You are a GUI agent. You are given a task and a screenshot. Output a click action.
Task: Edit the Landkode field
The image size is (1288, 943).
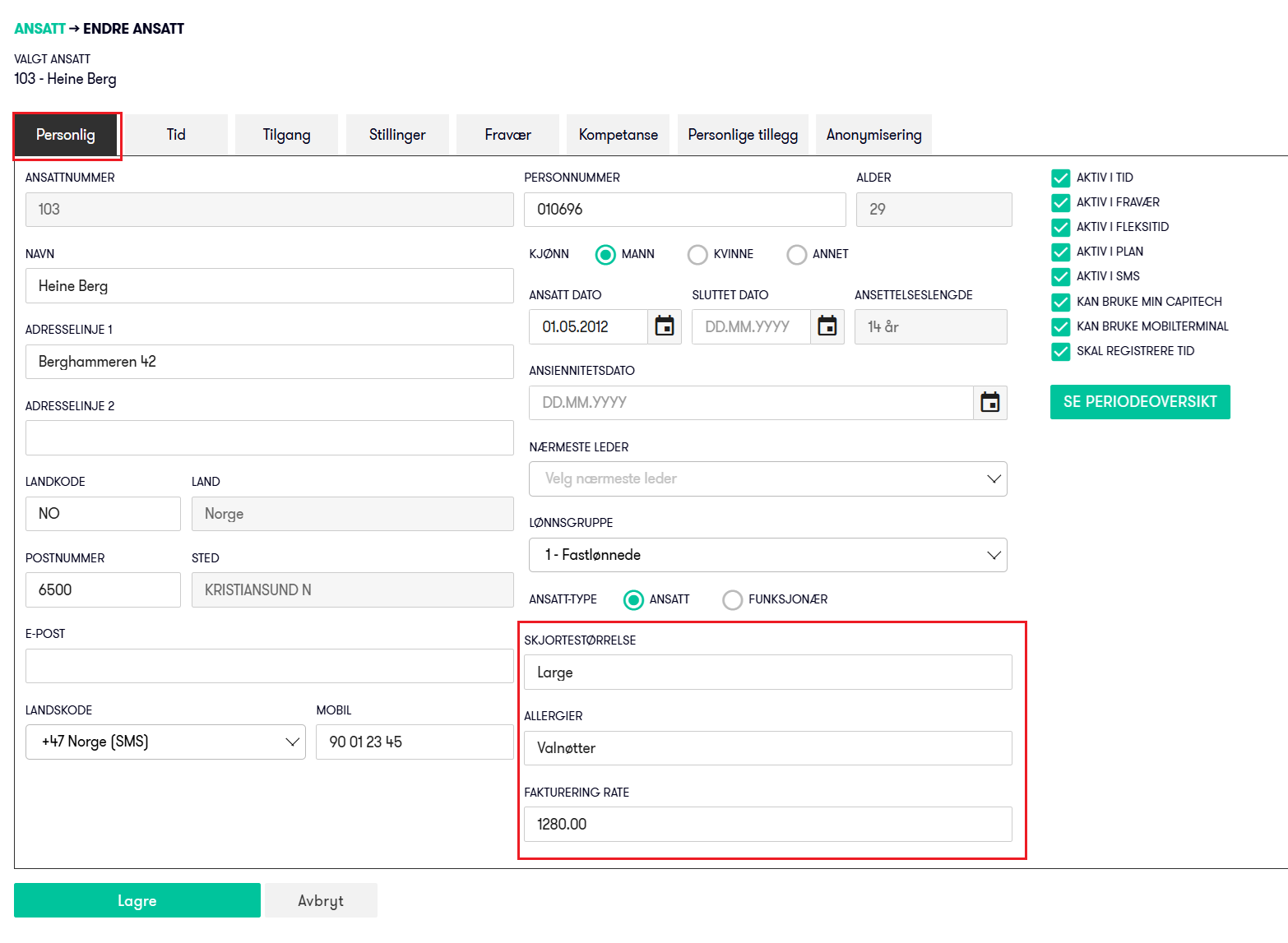[103, 514]
